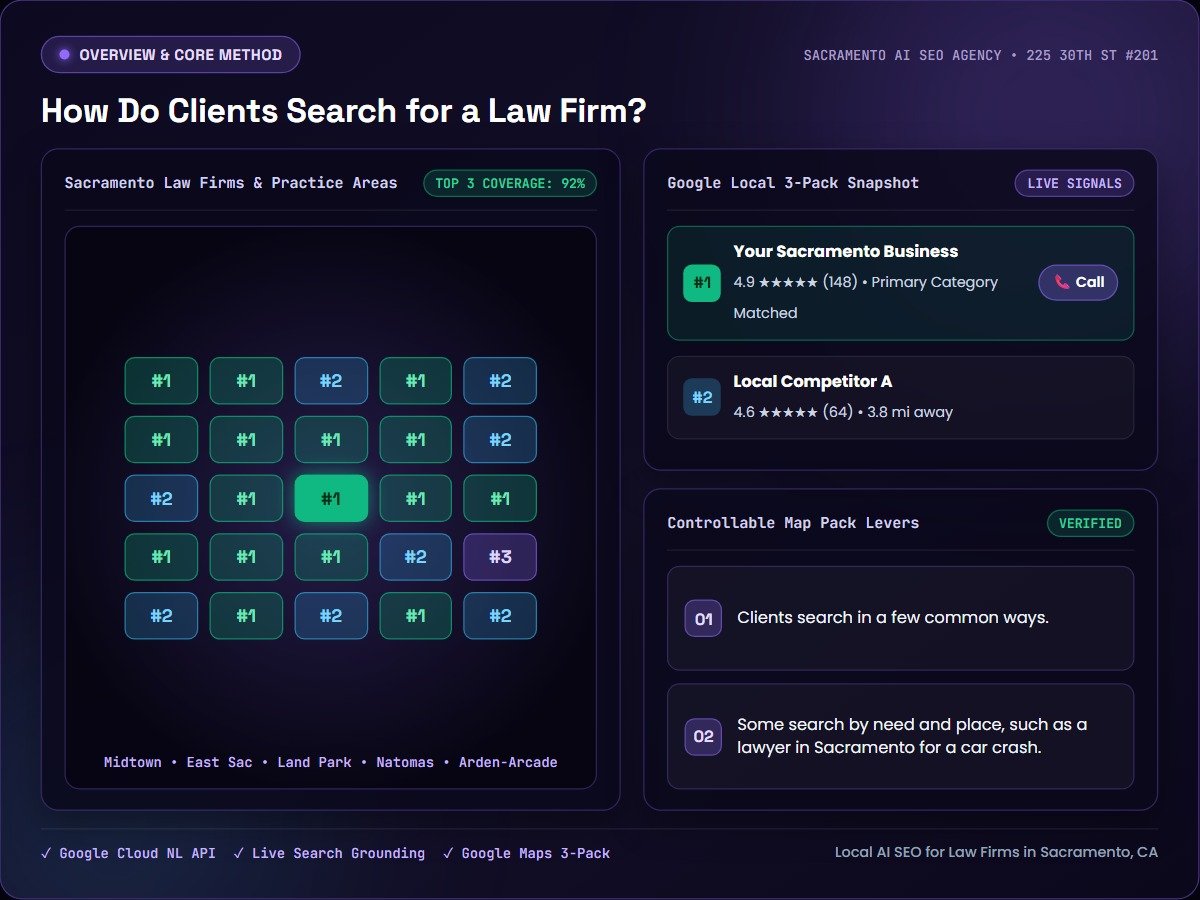Click the 02 number badge
Viewport: 1200px width, 900px height.
click(x=703, y=737)
